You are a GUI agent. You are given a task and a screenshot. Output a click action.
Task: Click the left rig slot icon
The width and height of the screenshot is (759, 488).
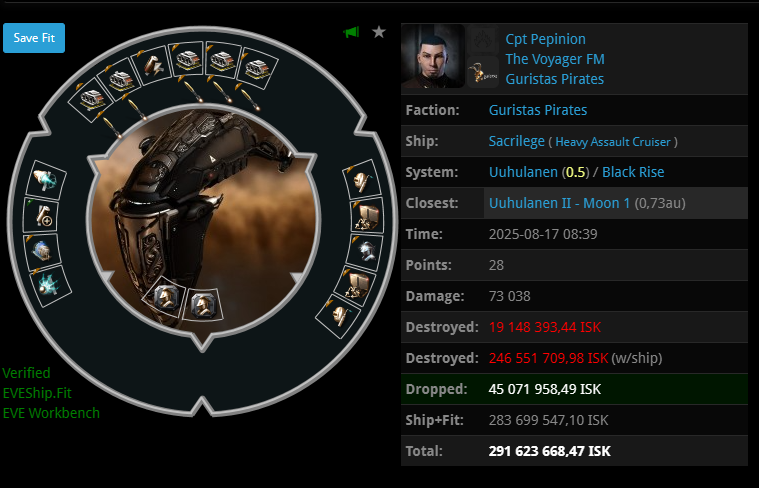coord(165,297)
